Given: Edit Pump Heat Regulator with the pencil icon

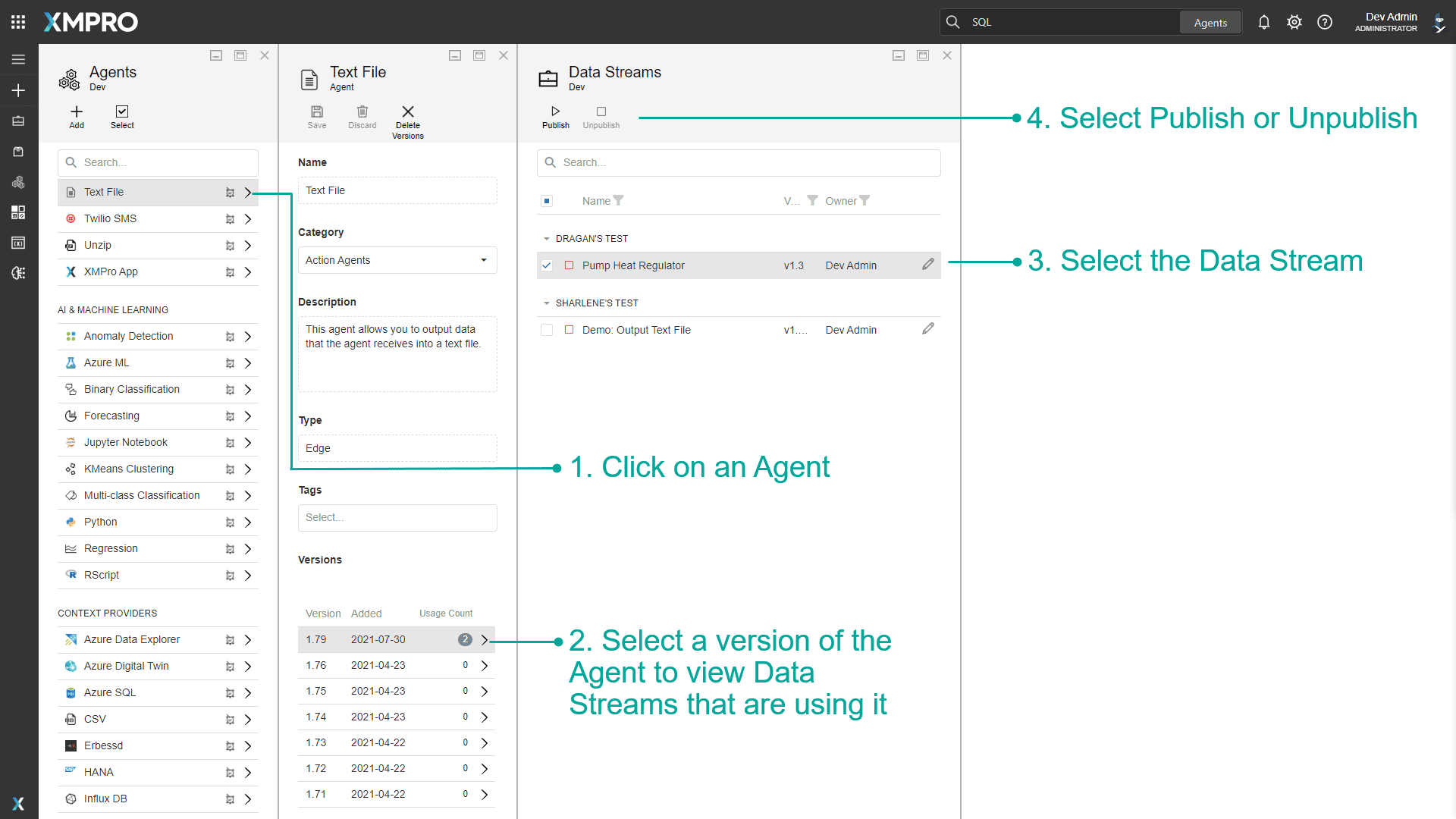Looking at the screenshot, I should 928,264.
